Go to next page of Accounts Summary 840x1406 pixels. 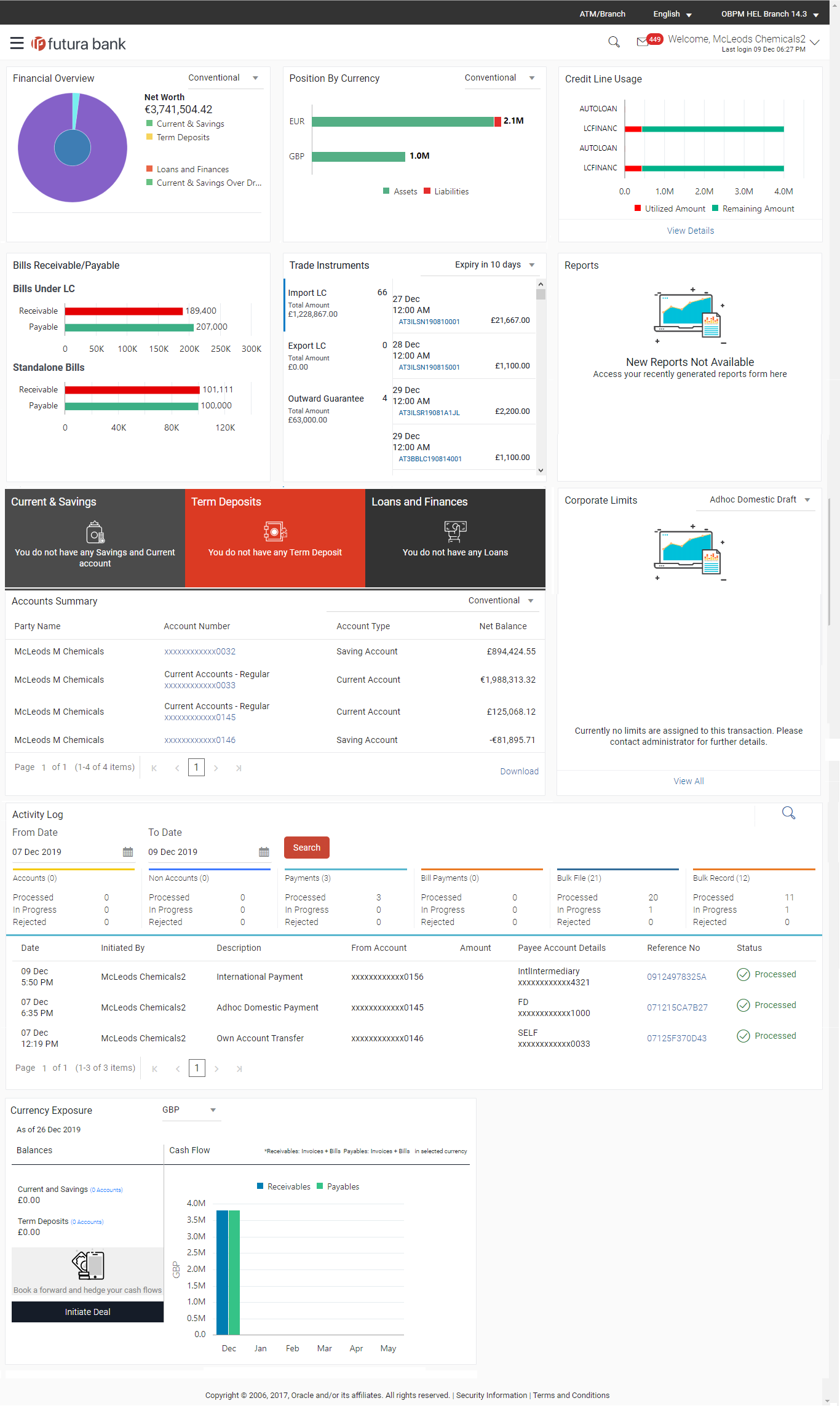216,768
